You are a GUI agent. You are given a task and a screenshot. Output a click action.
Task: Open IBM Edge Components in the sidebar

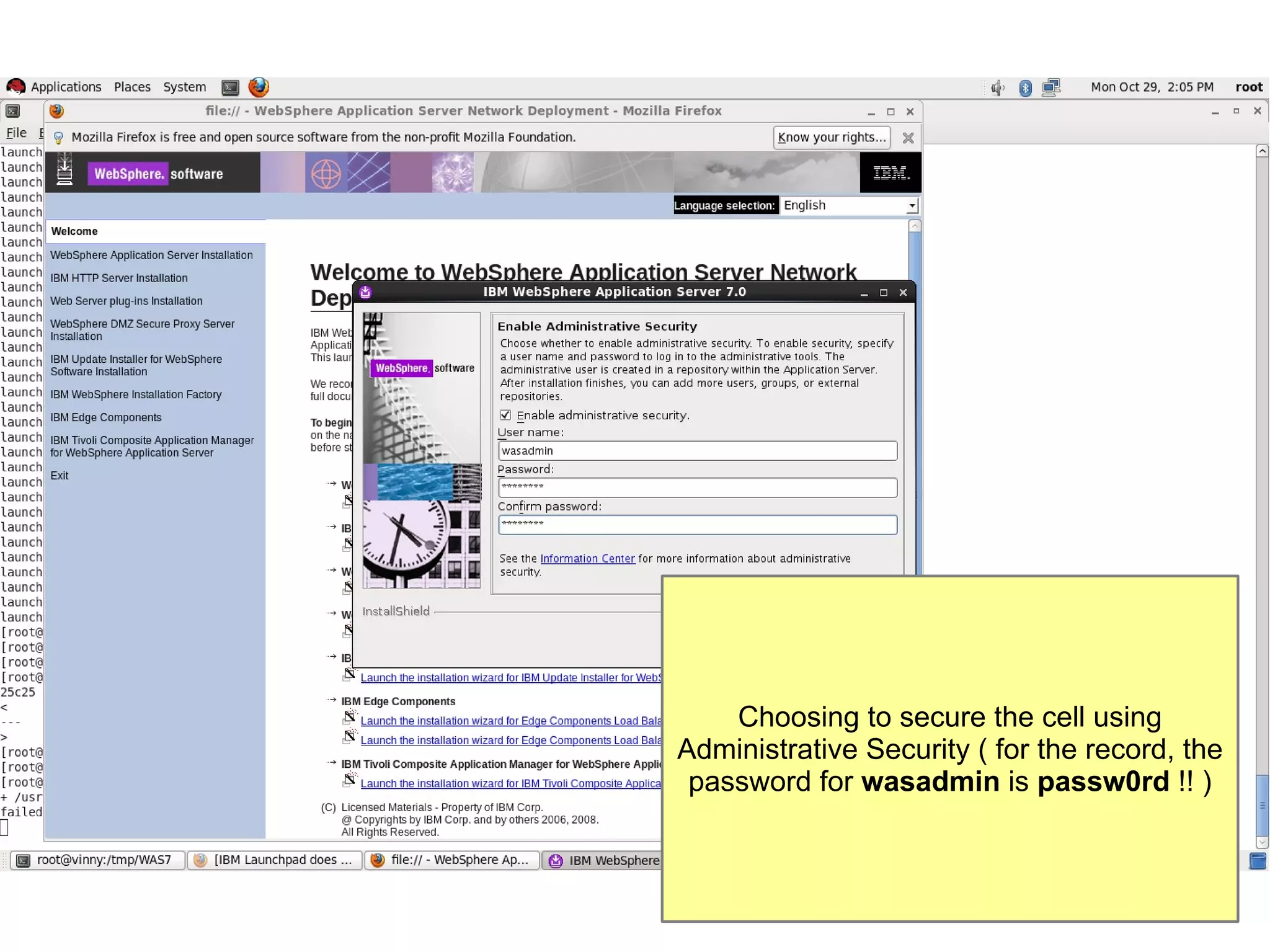click(x=106, y=417)
